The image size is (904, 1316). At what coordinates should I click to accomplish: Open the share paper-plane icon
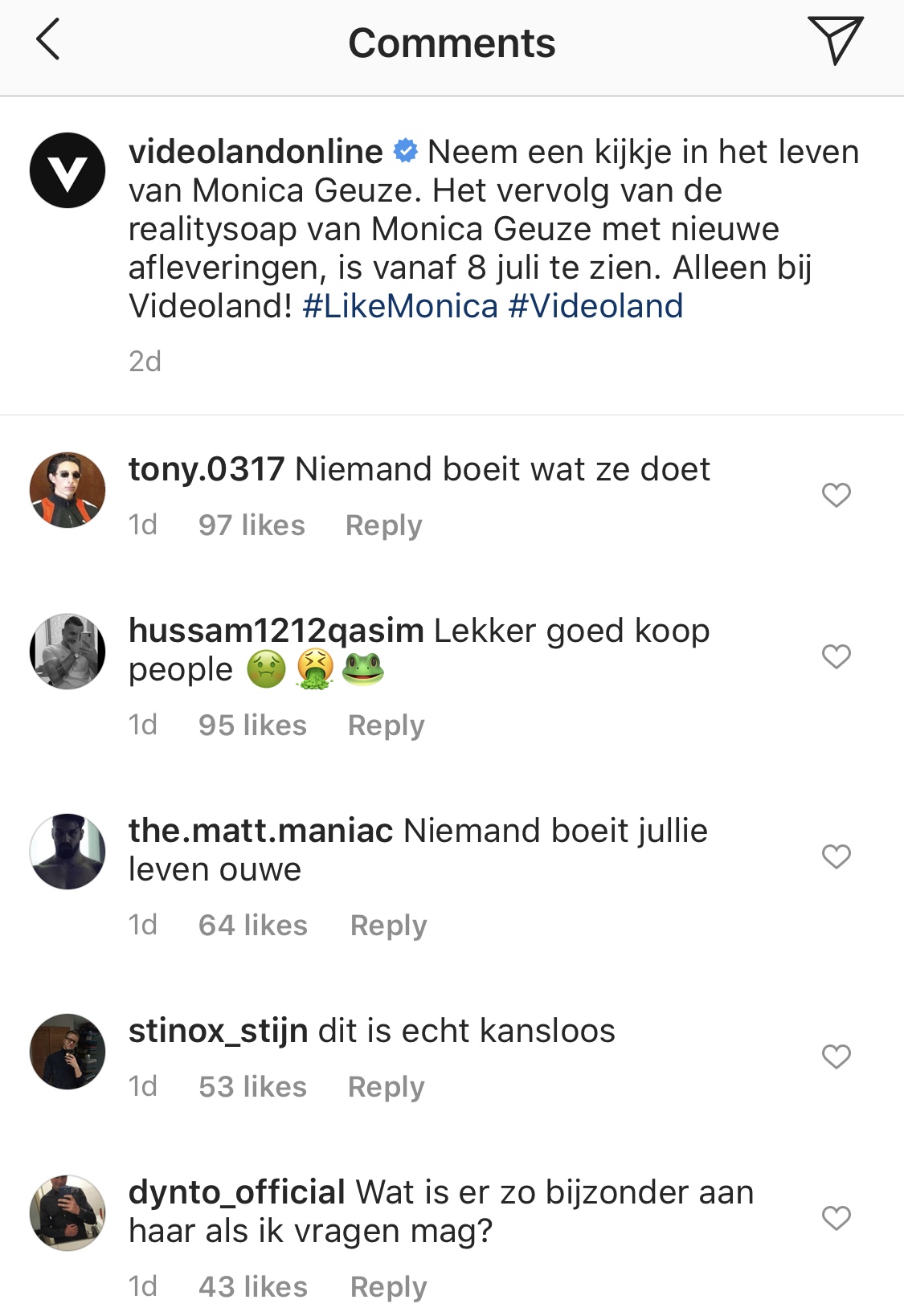pyautogui.click(x=836, y=39)
